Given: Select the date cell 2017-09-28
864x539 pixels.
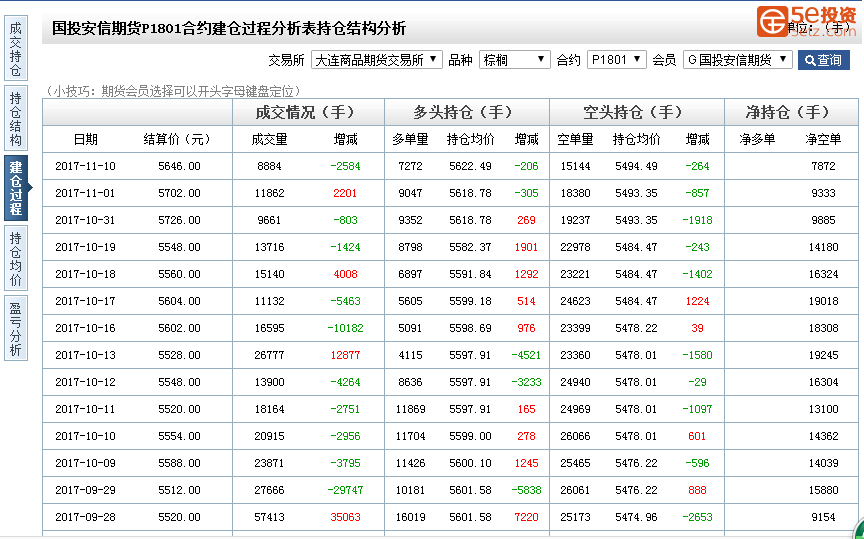Looking at the screenshot, I should click(85, 518).
